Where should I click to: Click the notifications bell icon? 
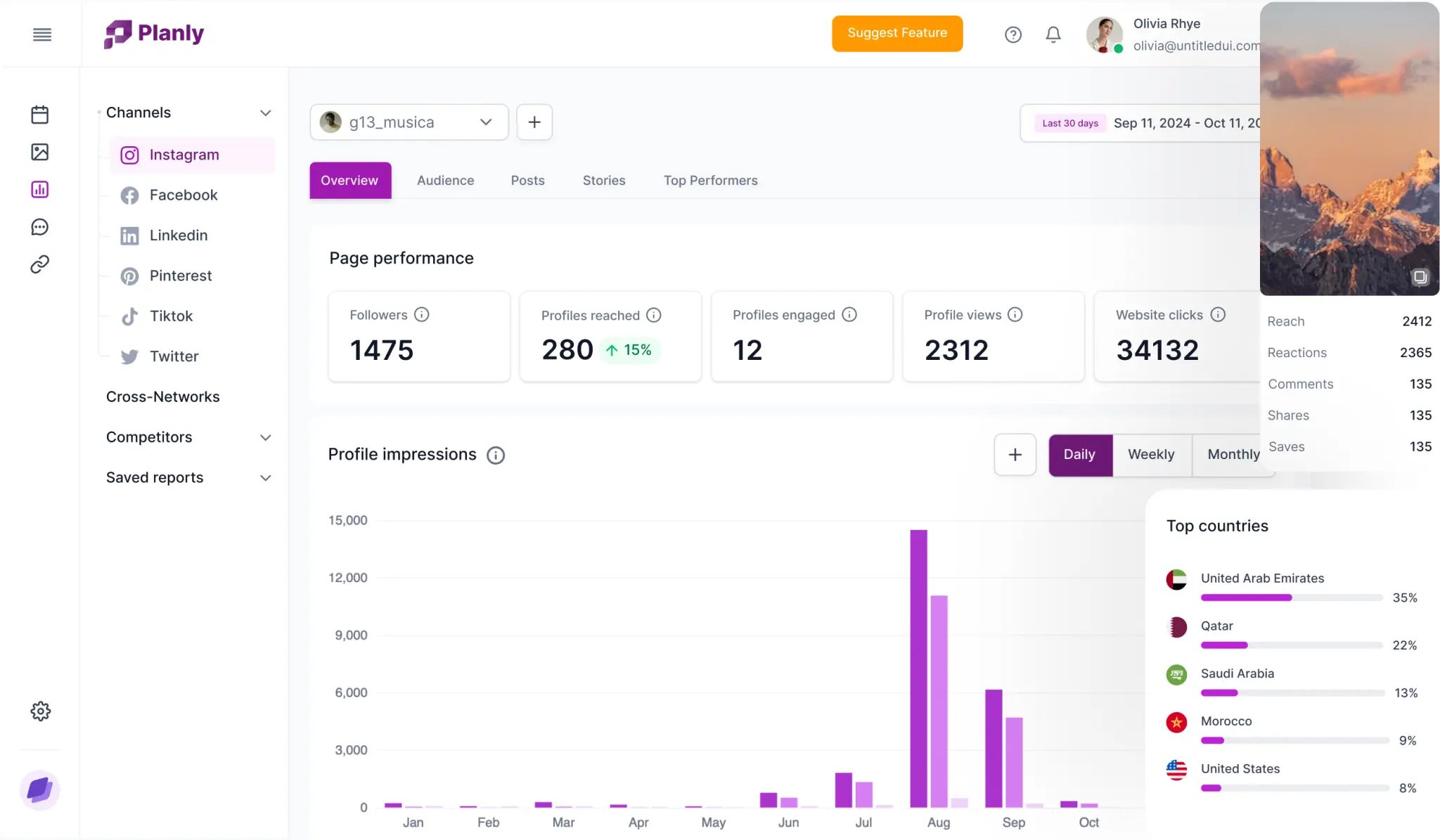1053,34
